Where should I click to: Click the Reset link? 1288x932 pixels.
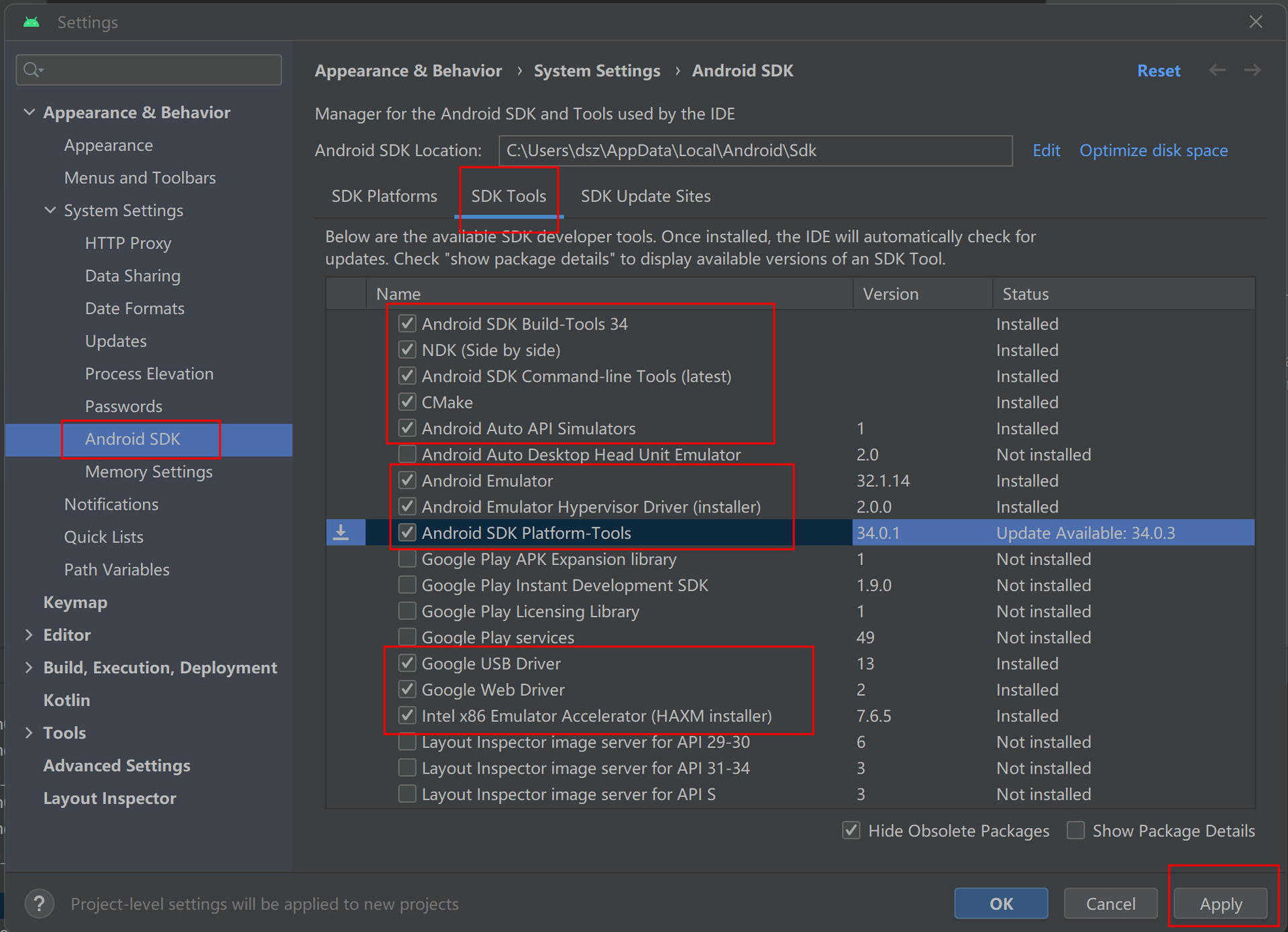[x=1159, y=70]
